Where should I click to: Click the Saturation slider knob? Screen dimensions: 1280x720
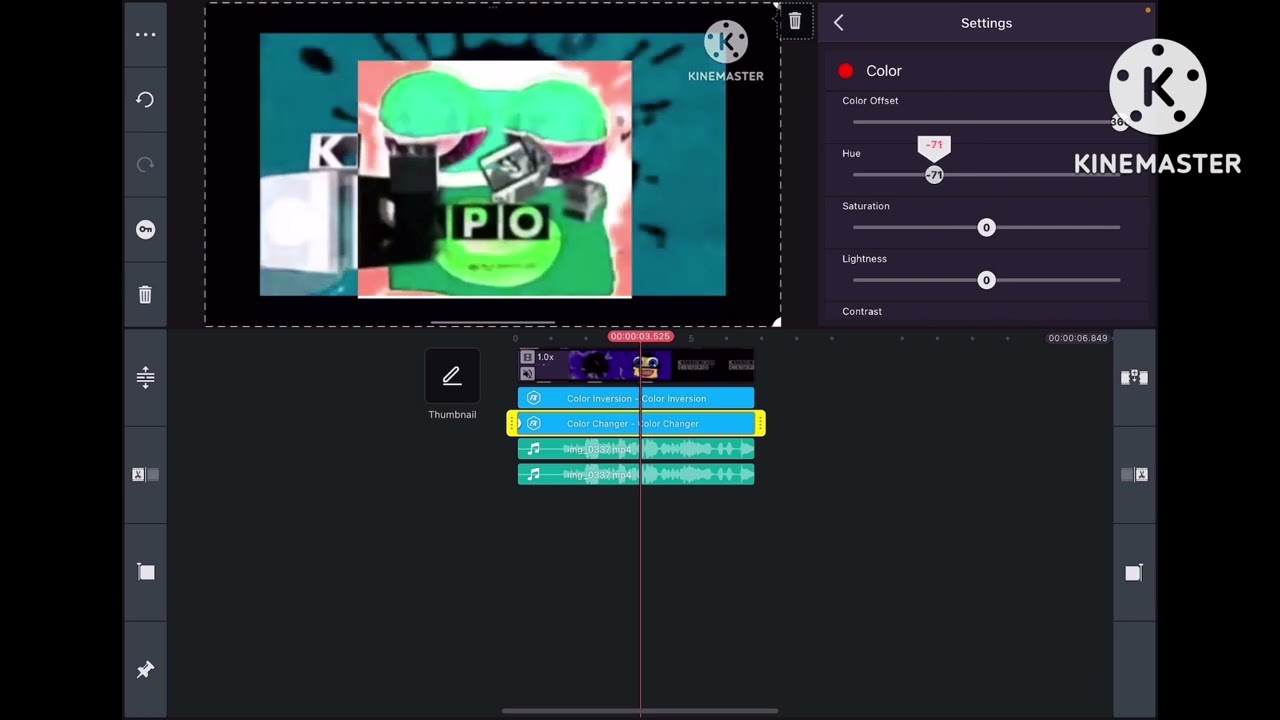(986, 228)
